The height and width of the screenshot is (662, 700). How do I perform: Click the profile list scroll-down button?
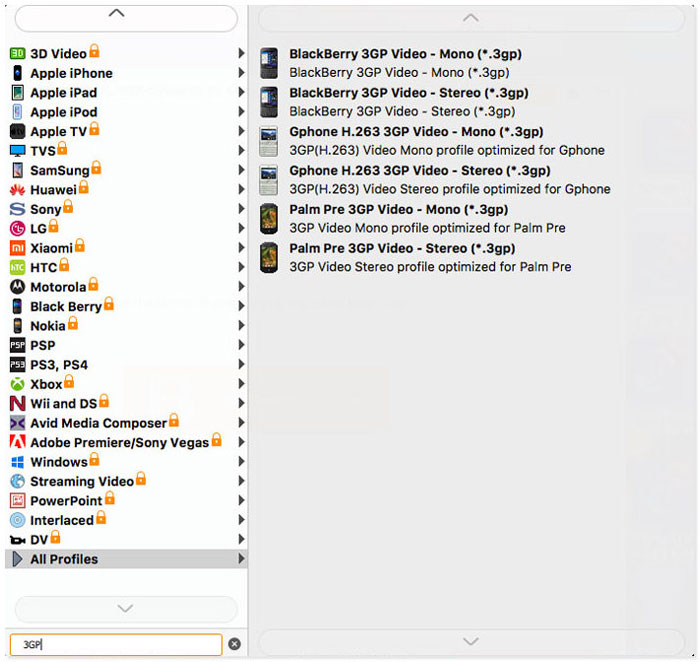pyautogui.click(x=471, y=642)
